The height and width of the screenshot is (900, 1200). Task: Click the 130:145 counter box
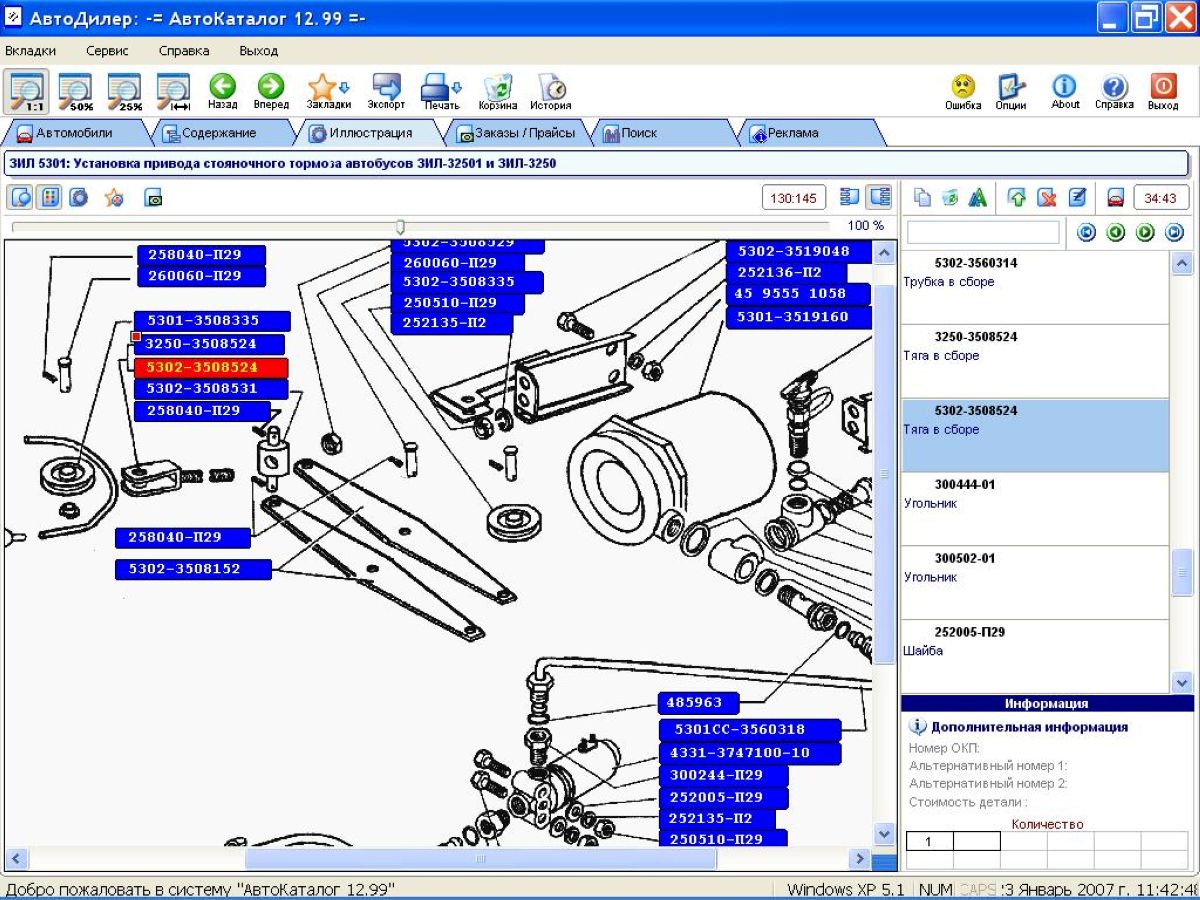794,198
